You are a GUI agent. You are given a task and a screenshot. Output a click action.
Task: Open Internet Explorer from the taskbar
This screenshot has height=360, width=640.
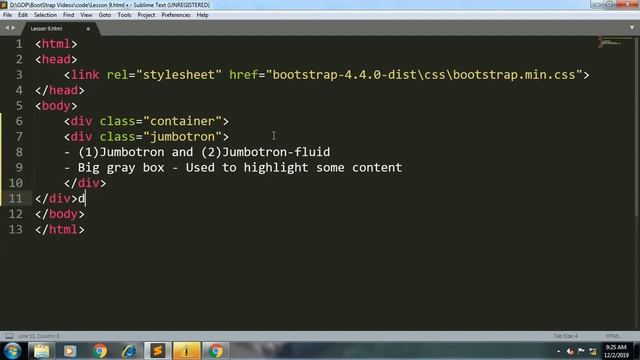[129, 351]
